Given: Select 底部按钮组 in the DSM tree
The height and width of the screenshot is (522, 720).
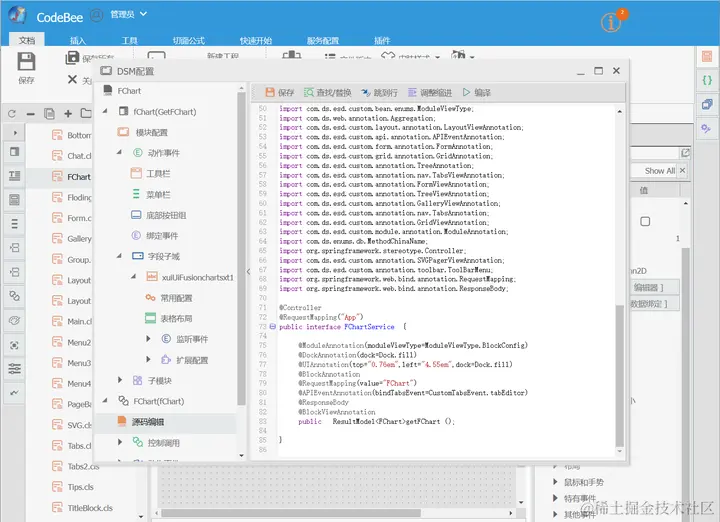Looking at the screenshot, I should pos(166,215).
